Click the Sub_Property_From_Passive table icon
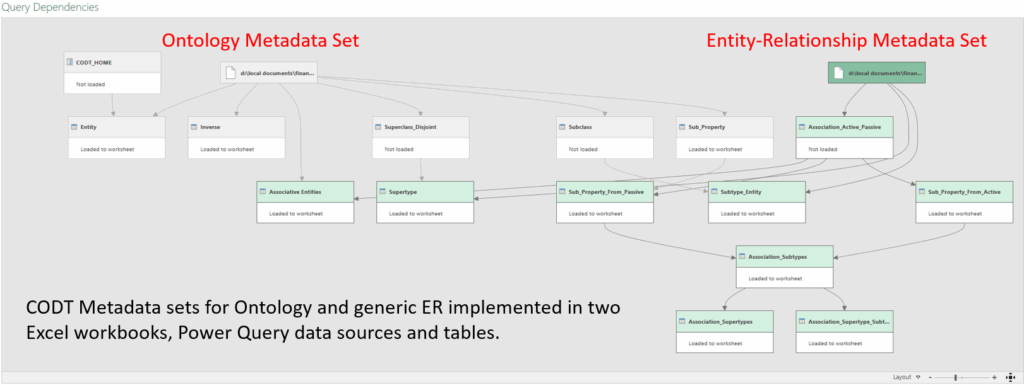The height and width of the screenshot is (385, 1024). point(563,192)
